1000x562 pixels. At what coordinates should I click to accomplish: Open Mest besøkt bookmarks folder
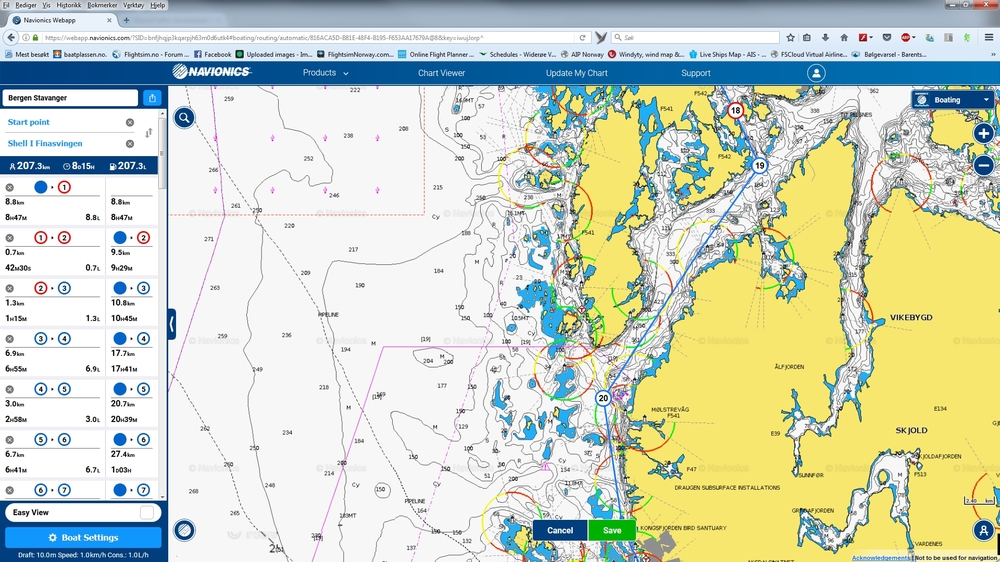point(27,55)
